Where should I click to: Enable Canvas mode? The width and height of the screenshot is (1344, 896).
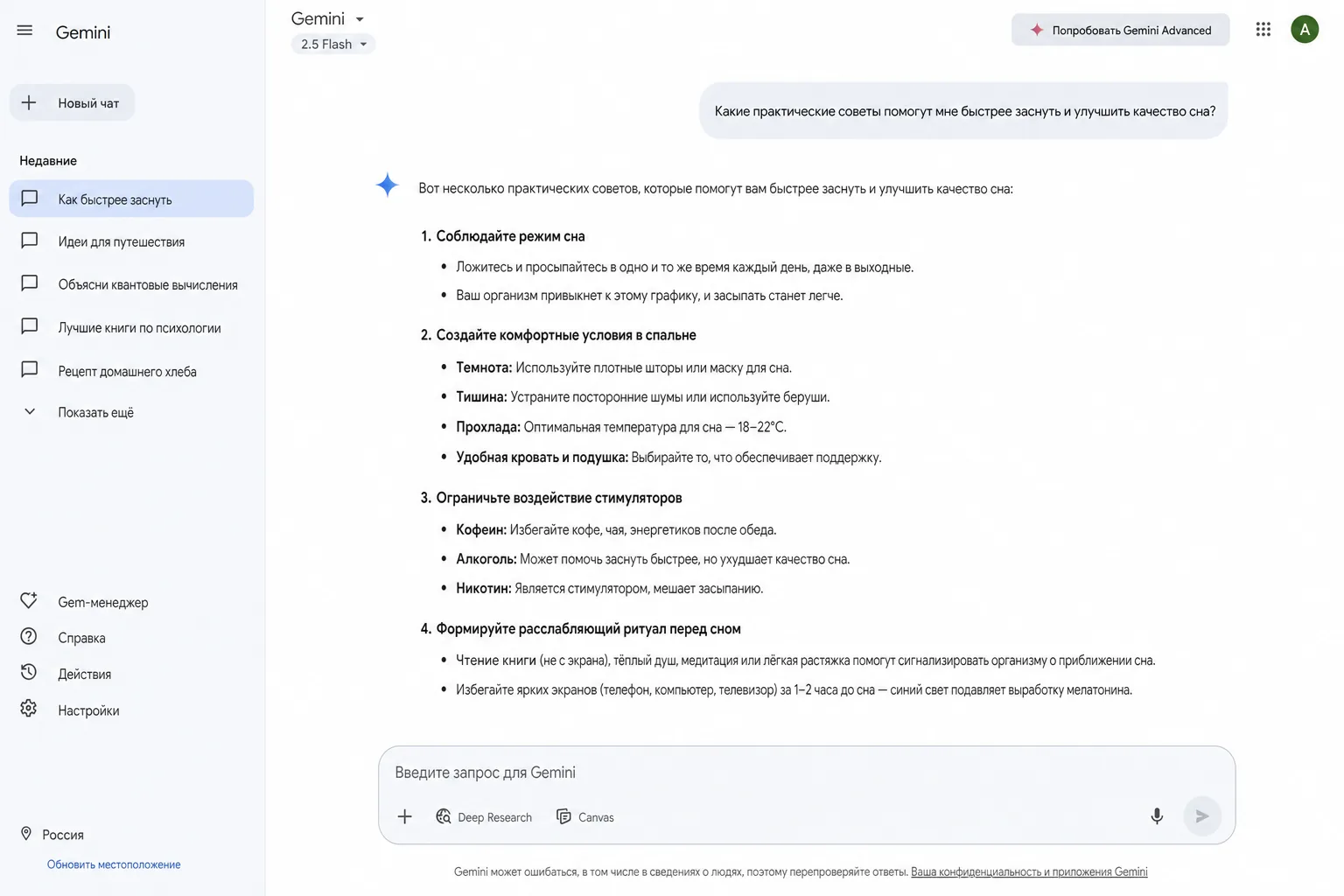pyautogui.click(x=585, y=816)
